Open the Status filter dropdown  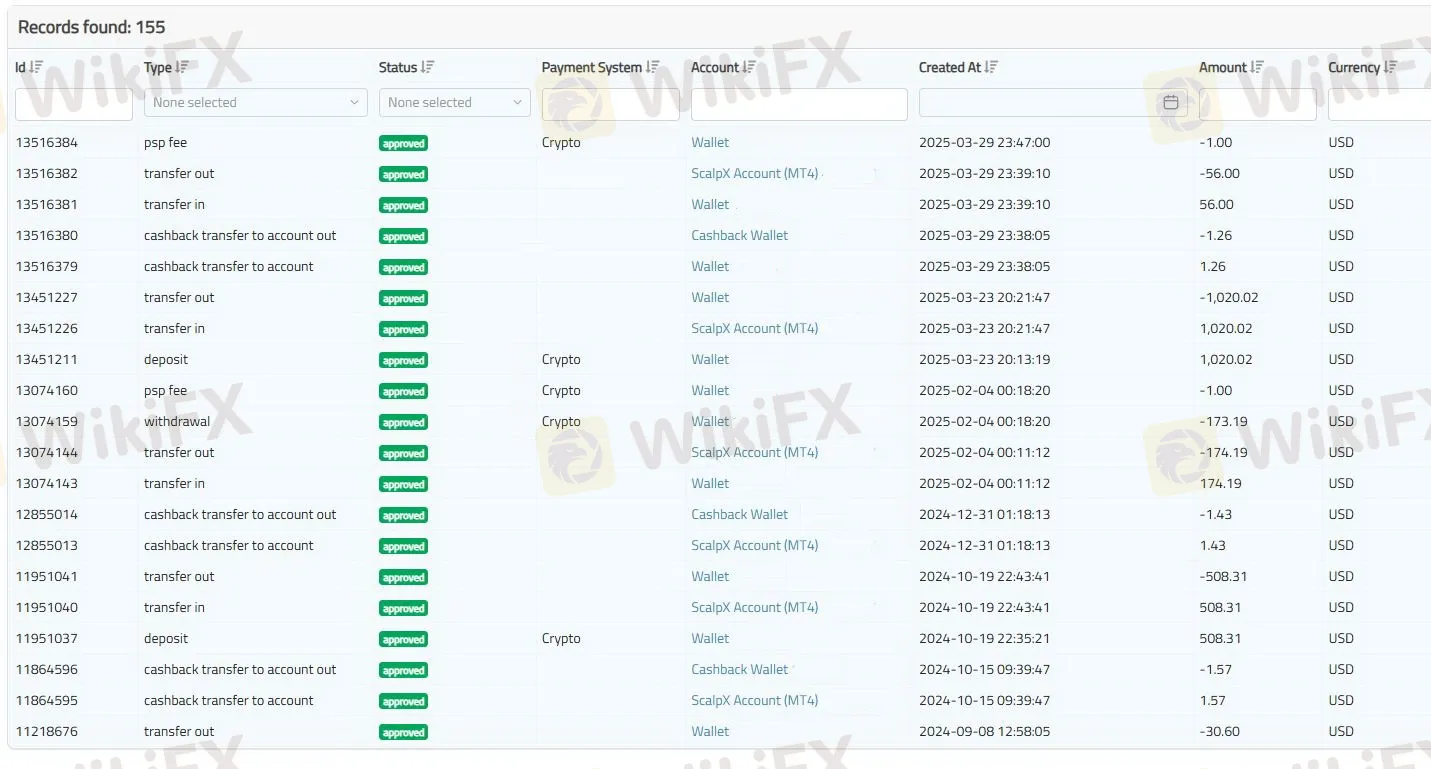454,102
